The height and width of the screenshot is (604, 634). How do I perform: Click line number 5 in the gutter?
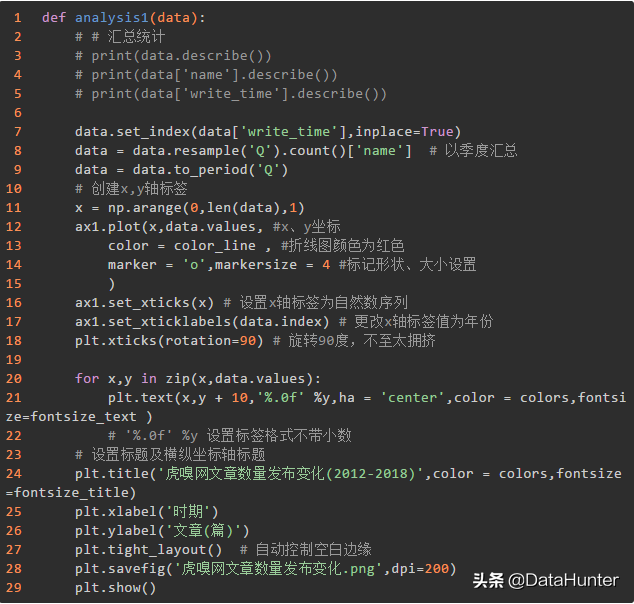click(x=18, y=93)
